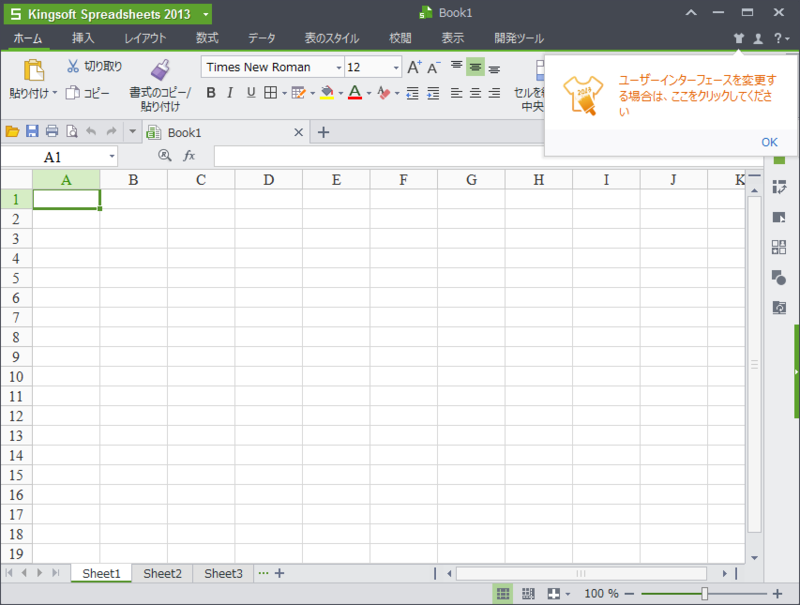Open the Name Box A1 dropdown

(x=112, y=156)
